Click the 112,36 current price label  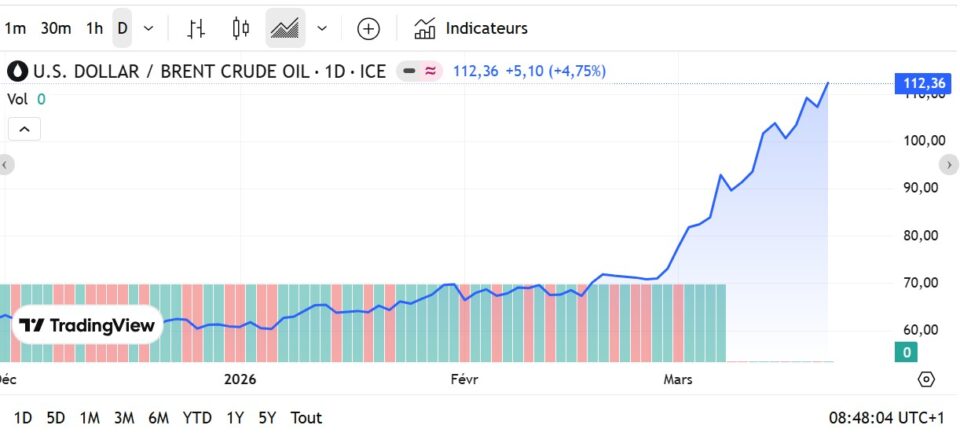coord(921,83)
